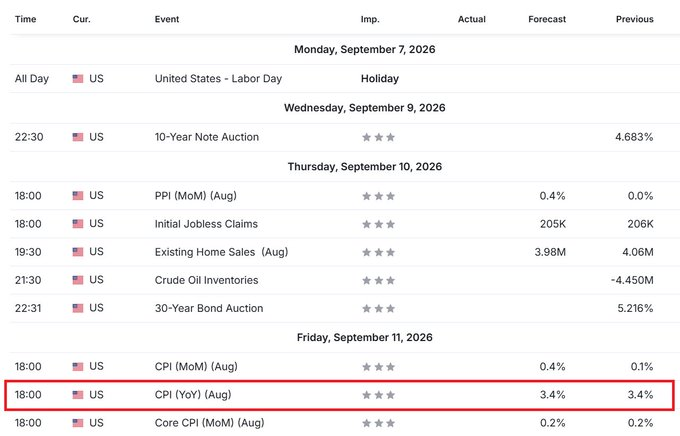Select the Forecast column header
This screenshot has width=680, height=436.
coord(547,19)
